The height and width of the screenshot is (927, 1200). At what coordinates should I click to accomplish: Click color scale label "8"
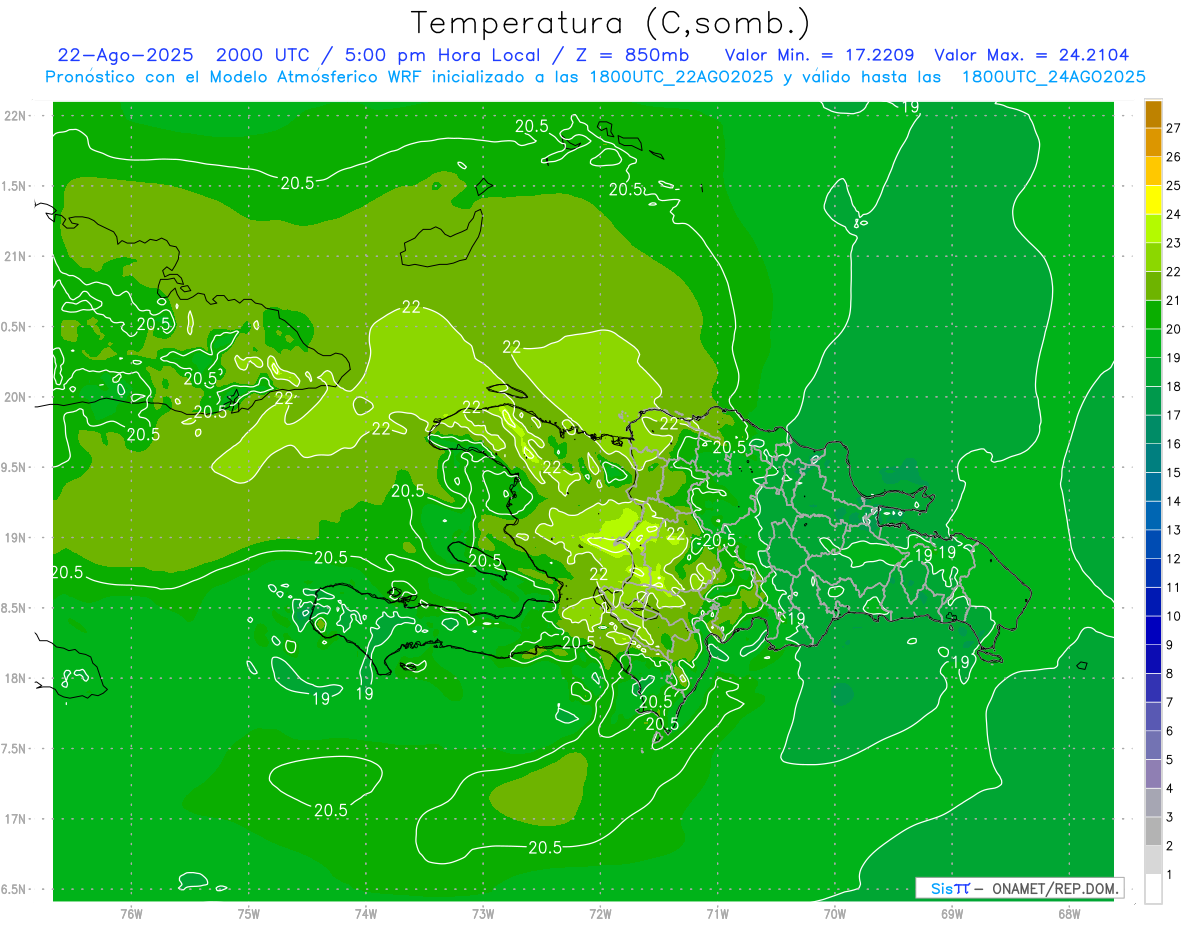[x=1170, y=673]
